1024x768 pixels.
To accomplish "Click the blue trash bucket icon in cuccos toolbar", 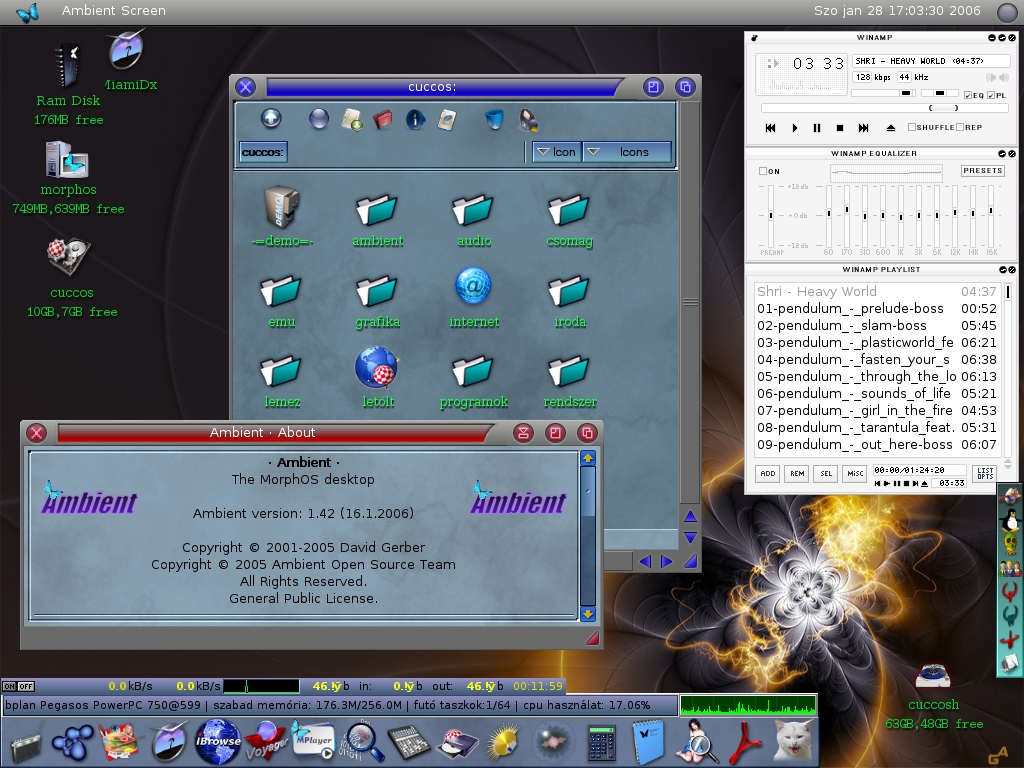I will click(494, 119).
